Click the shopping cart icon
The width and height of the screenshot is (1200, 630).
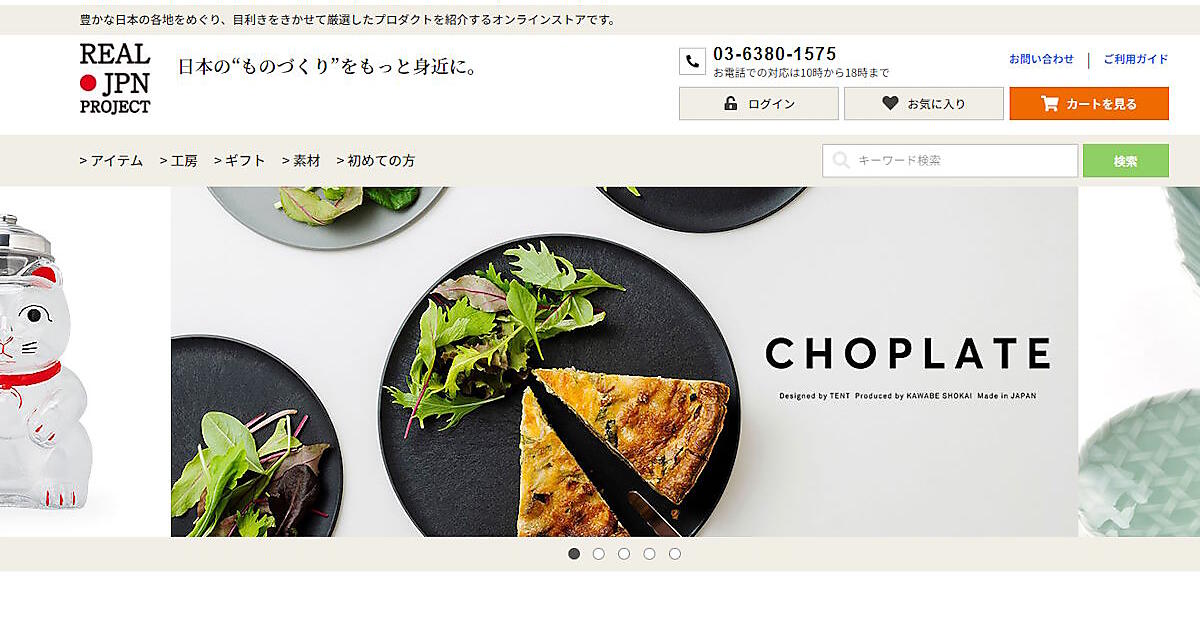point(1049,103)
